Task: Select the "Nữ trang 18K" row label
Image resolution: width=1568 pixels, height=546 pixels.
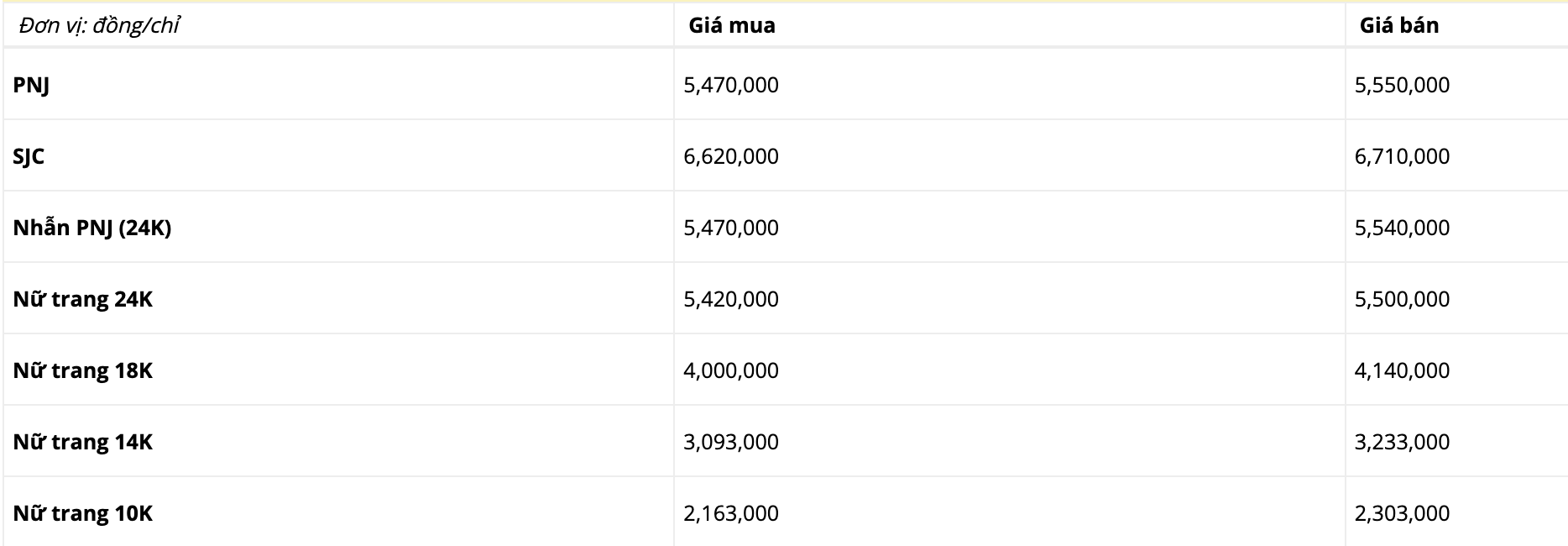Action: (x=83, y=370)
